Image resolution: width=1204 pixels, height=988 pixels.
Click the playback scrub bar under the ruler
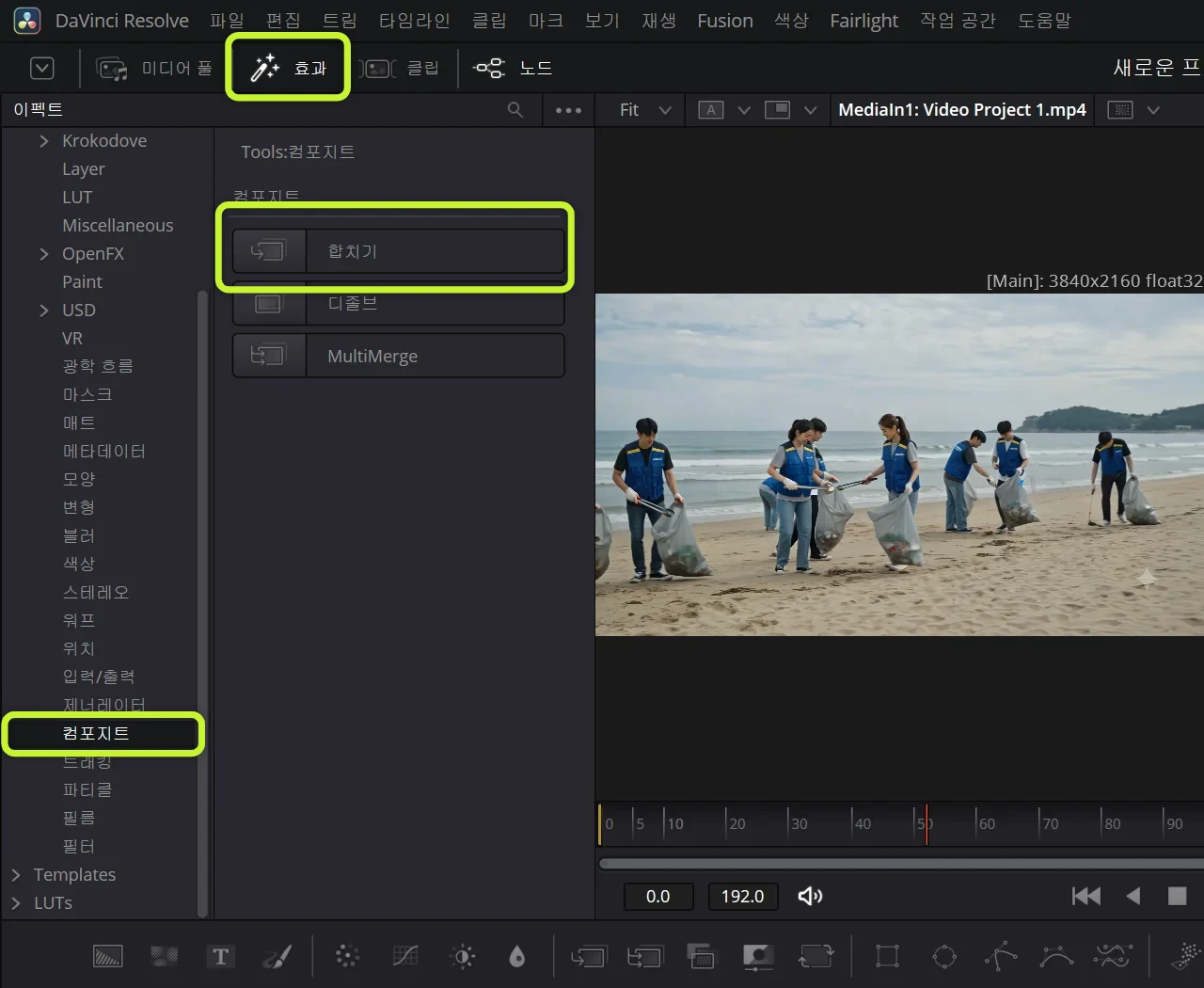[901, 864]
